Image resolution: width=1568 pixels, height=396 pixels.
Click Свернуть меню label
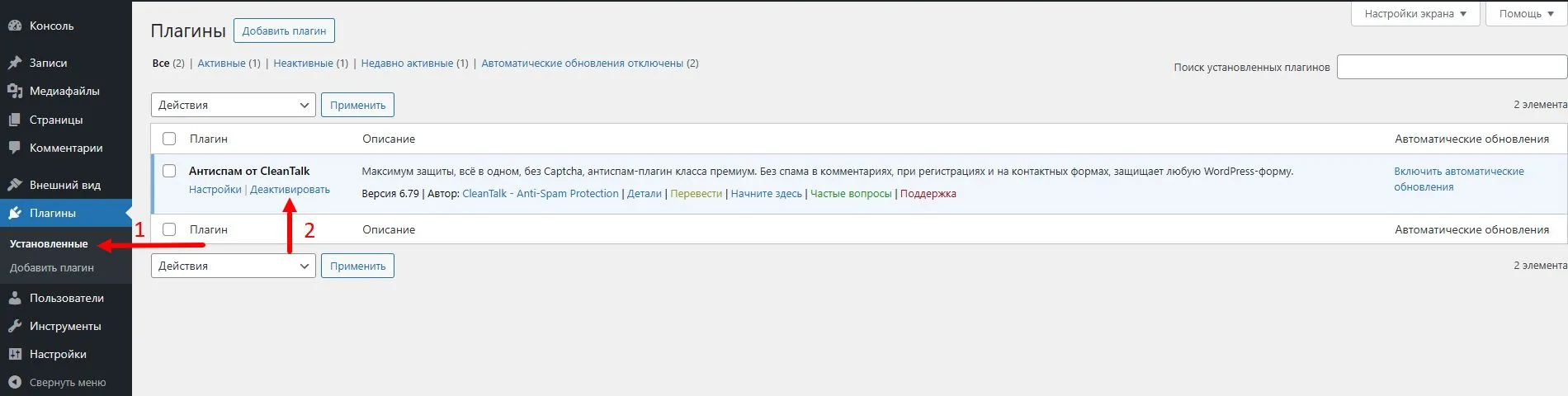68,383
